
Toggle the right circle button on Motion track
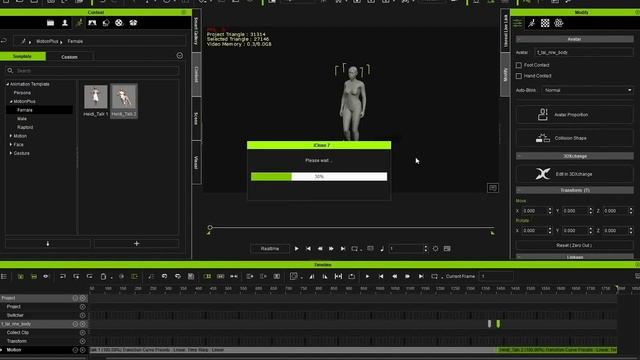[82, 350]
